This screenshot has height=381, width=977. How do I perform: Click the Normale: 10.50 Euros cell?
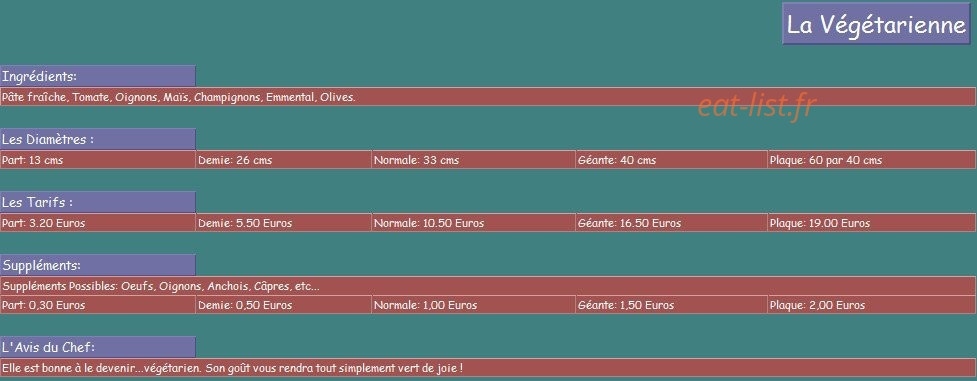coord(474,223)
